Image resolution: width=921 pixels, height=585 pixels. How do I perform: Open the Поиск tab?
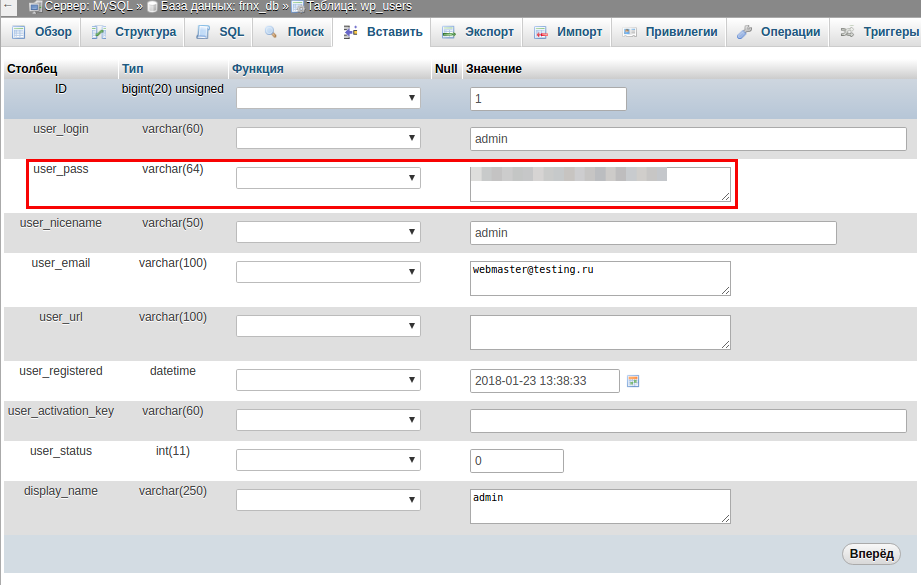click(x=293, y=32)
